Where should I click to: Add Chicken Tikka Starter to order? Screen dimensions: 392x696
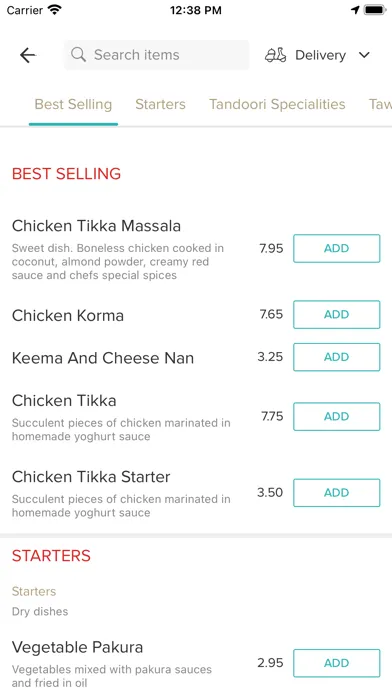(337, 493)
